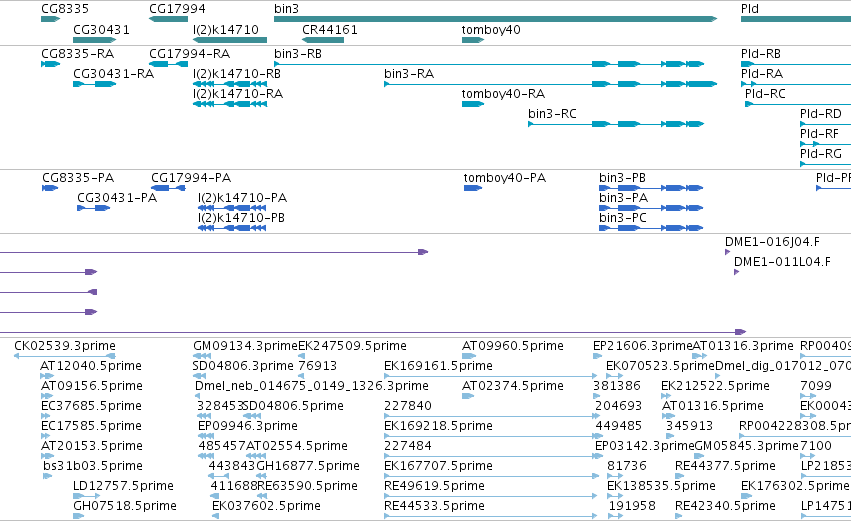Select EST AT20153.5prime
This screenshot has width=851, height=521.
click(91, 446)
